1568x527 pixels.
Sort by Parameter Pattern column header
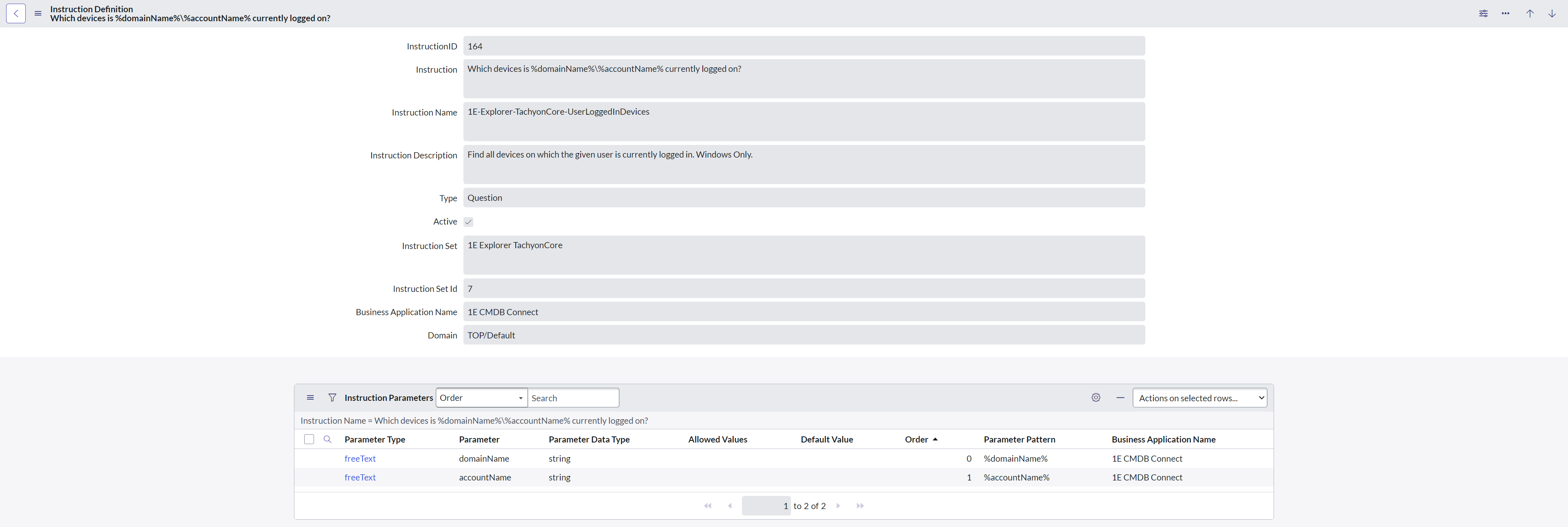[1020, 439]
